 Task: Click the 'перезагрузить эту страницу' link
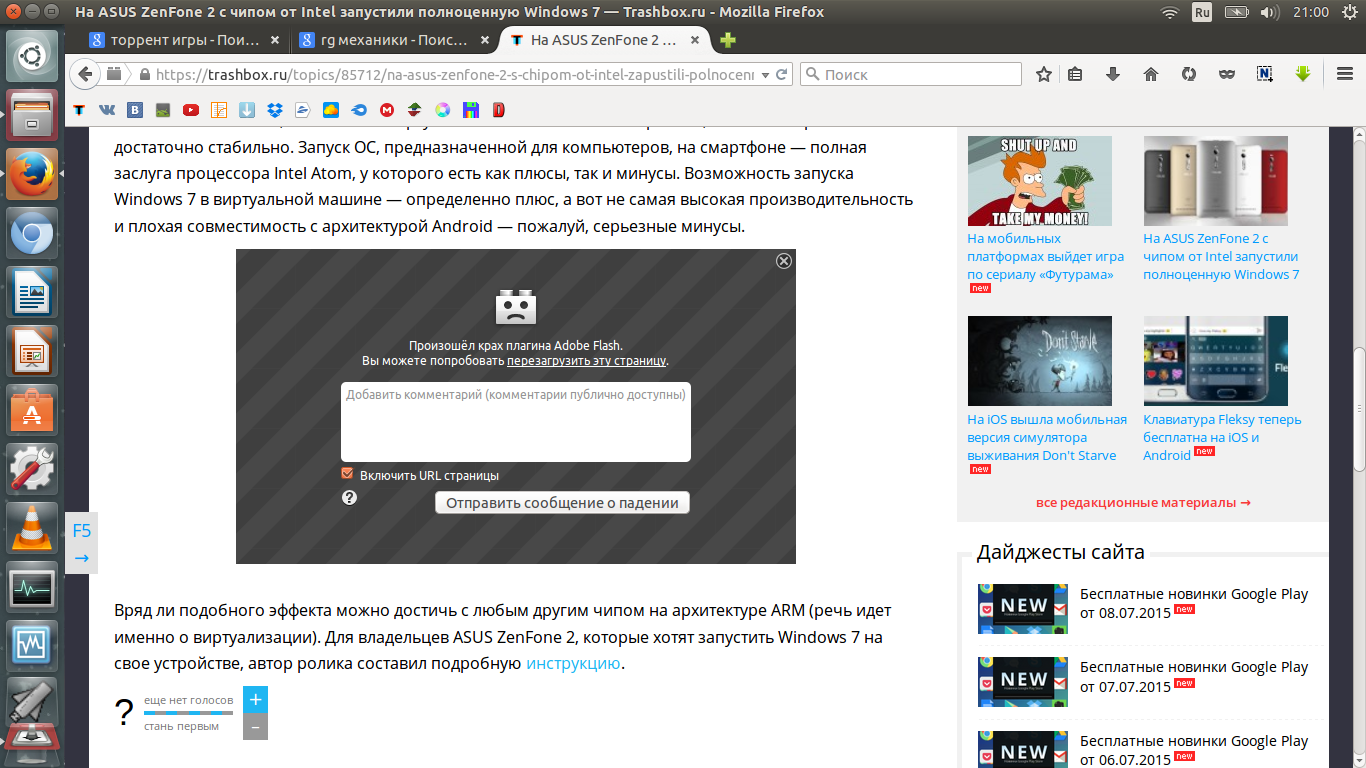[586, 360]
